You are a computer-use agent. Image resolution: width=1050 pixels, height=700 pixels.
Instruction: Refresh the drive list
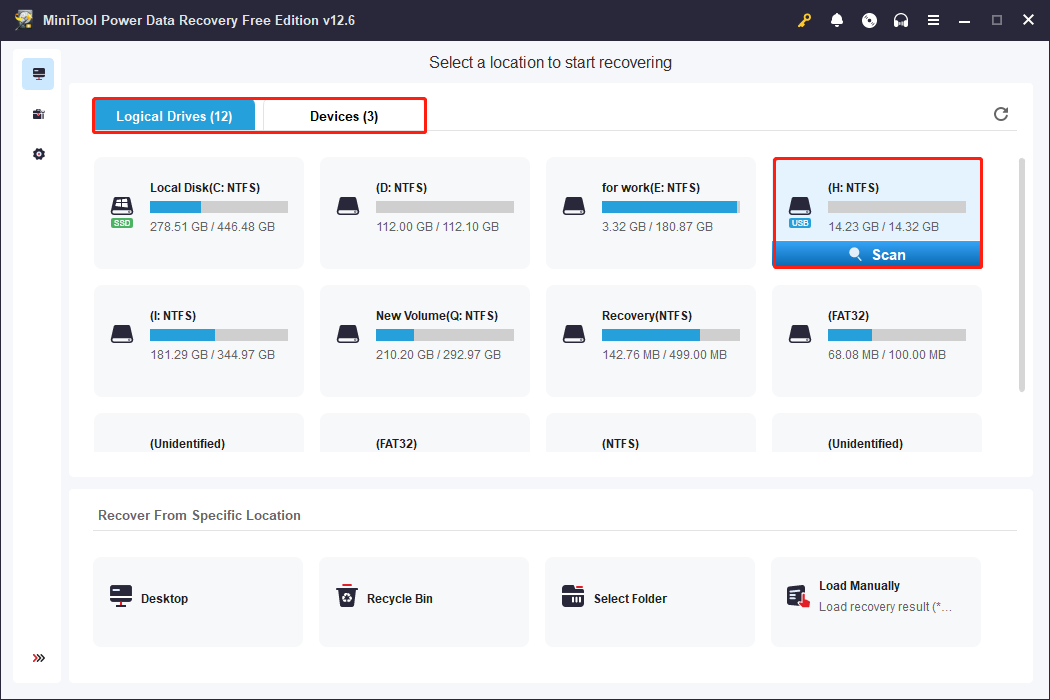tap(1000, 114)
